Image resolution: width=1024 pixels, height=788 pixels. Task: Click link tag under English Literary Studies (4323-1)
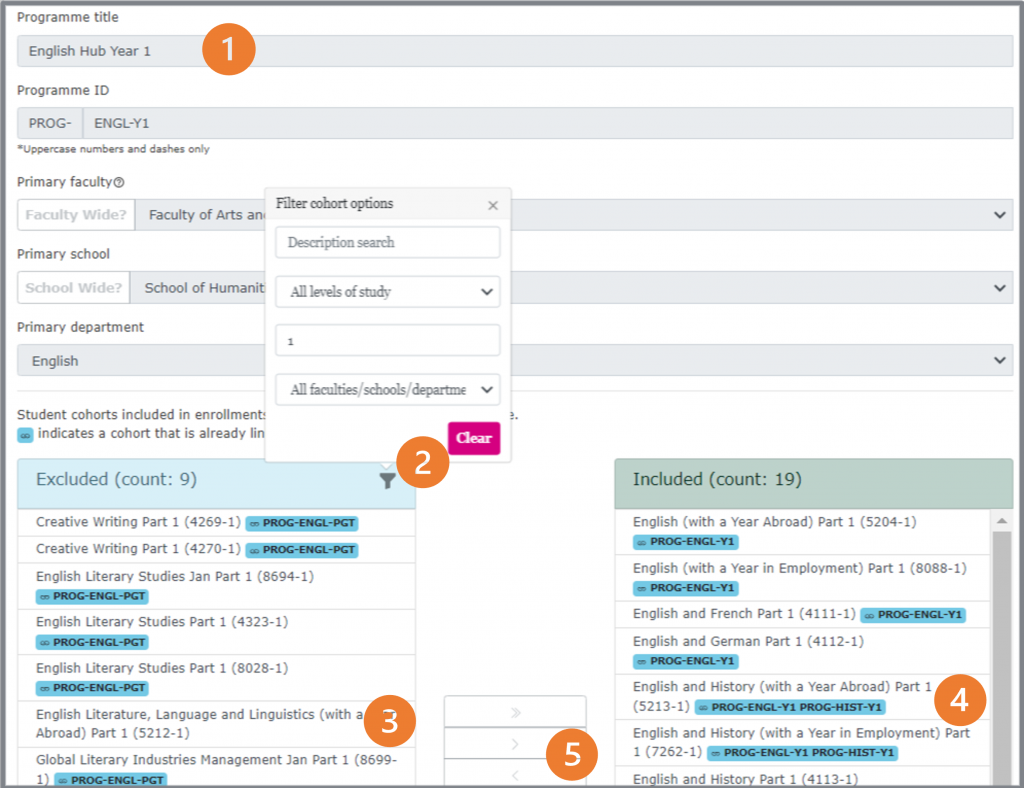pyautogui.click(x=91, y=642)
